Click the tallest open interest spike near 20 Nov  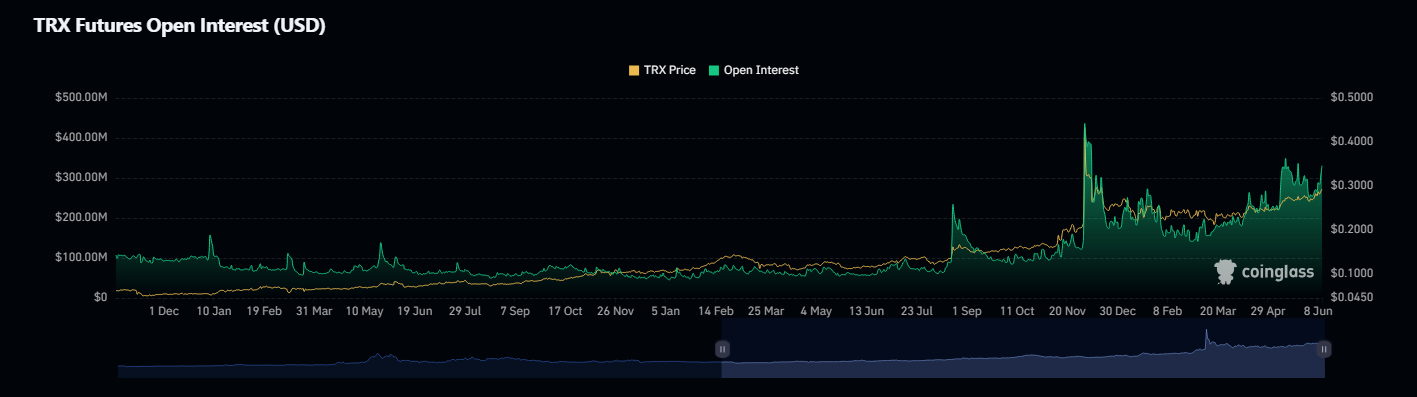(x=1085, y=125)
